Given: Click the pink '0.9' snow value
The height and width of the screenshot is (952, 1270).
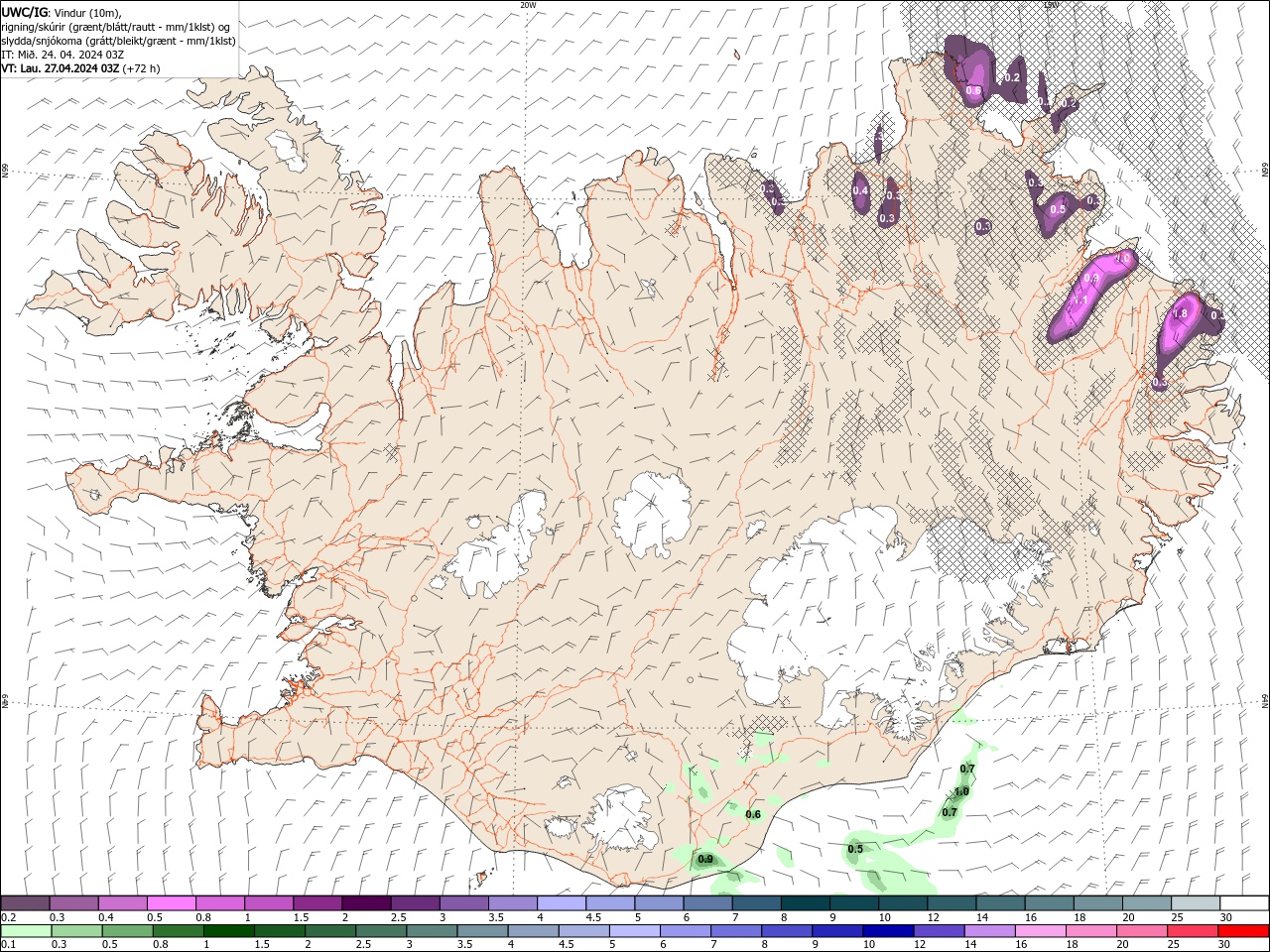Looking at the screenshot, I should click(x=1091, y=280).
